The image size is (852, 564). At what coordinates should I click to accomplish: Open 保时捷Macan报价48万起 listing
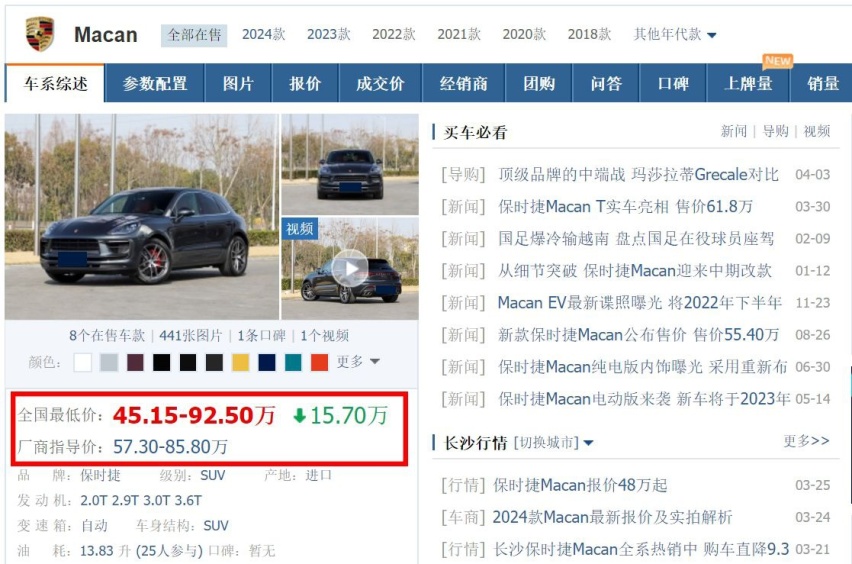point(580,485)
